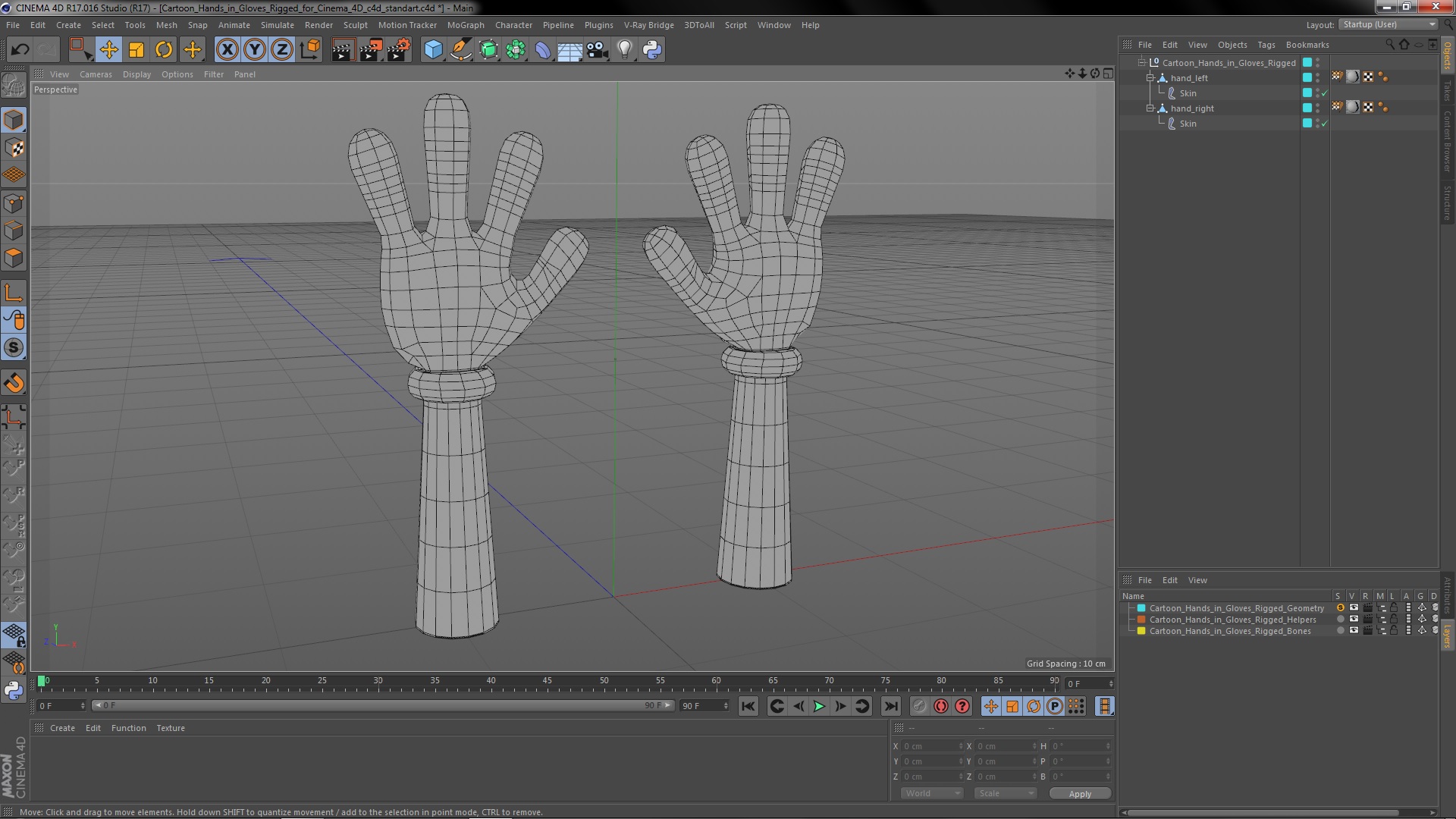This screenshot has height=819, width=1456.
Task: Jump to start of animation
Action: [748, 706]
